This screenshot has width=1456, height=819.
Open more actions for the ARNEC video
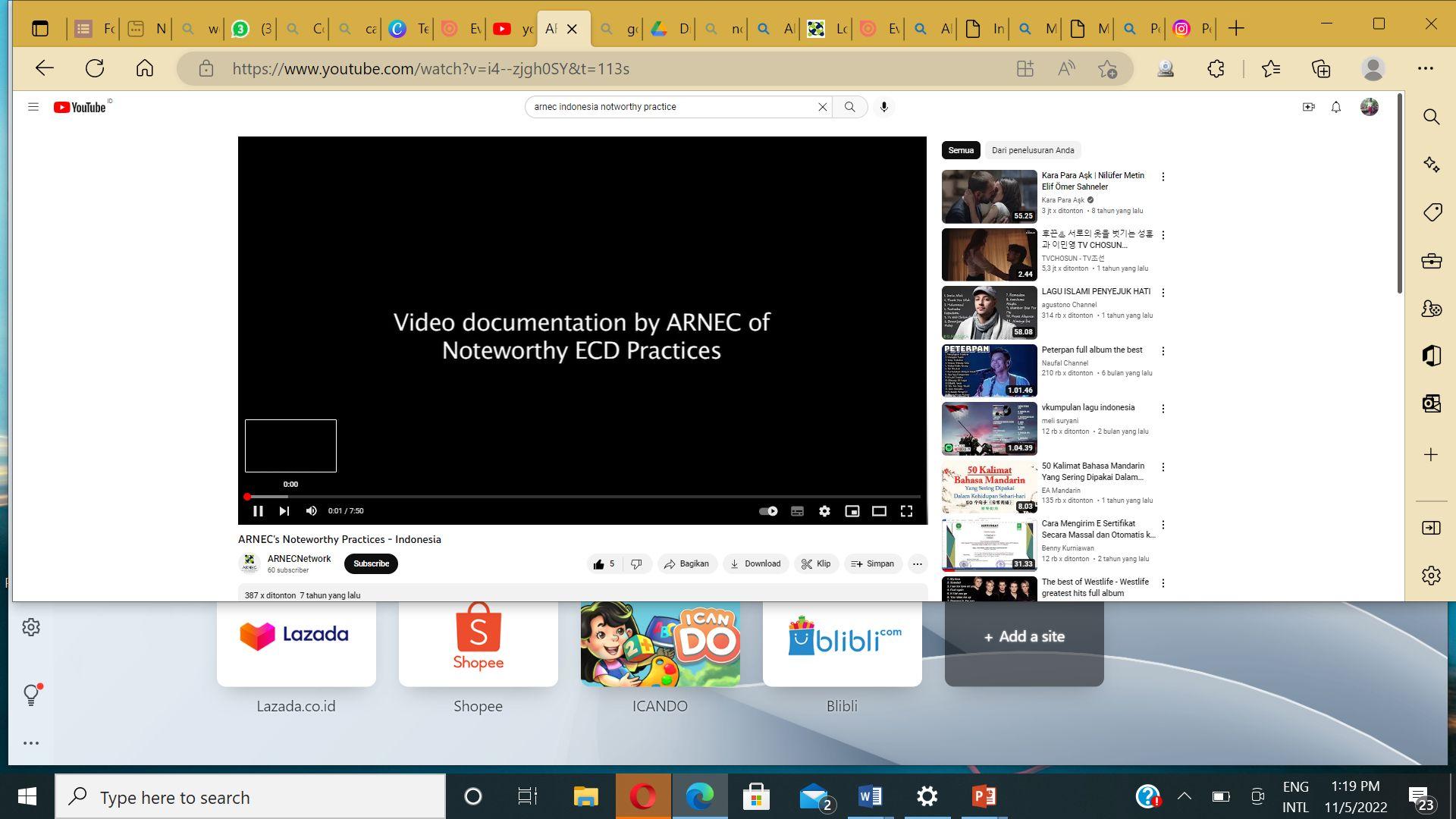tap(918, 564)
